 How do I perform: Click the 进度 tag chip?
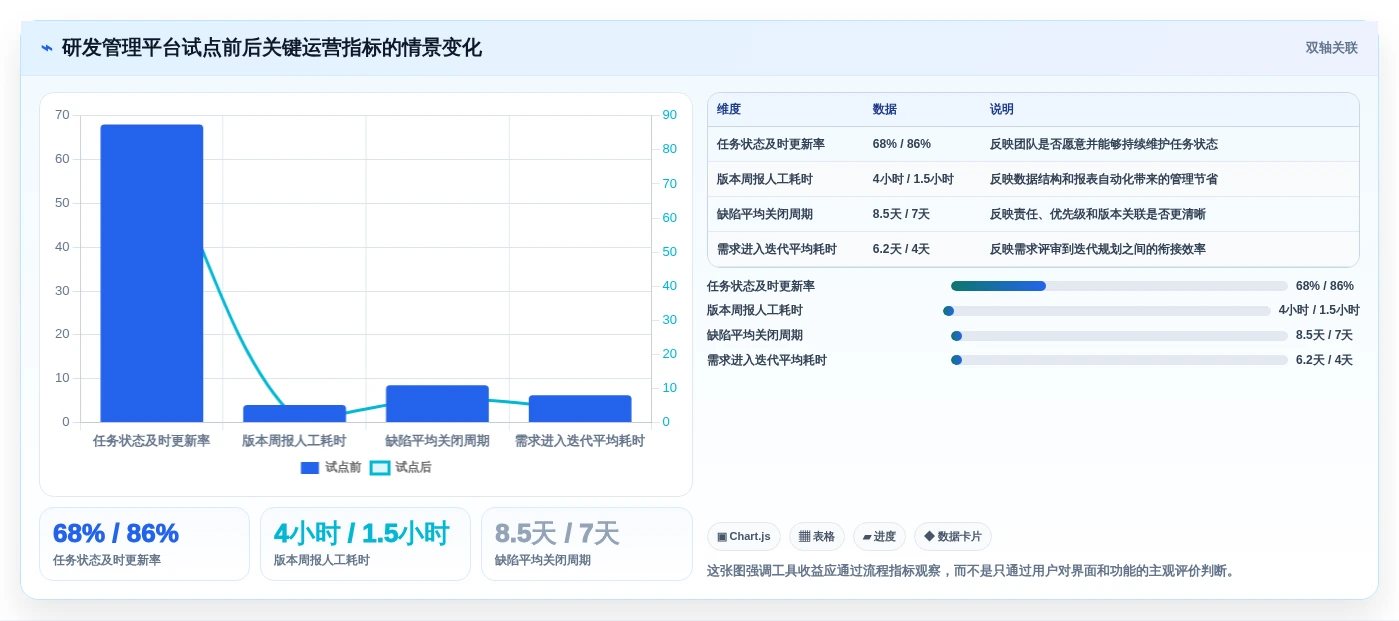879,537
